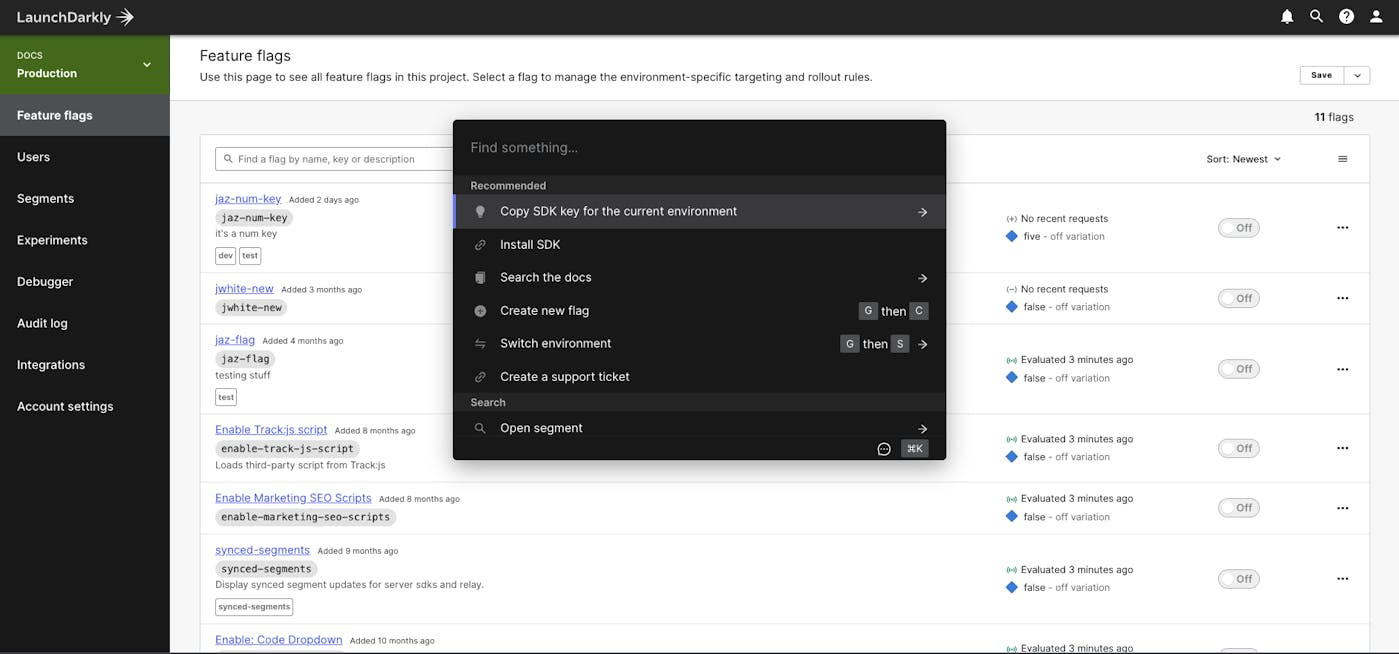Select Switch environment command

click(x=699, y=344)
